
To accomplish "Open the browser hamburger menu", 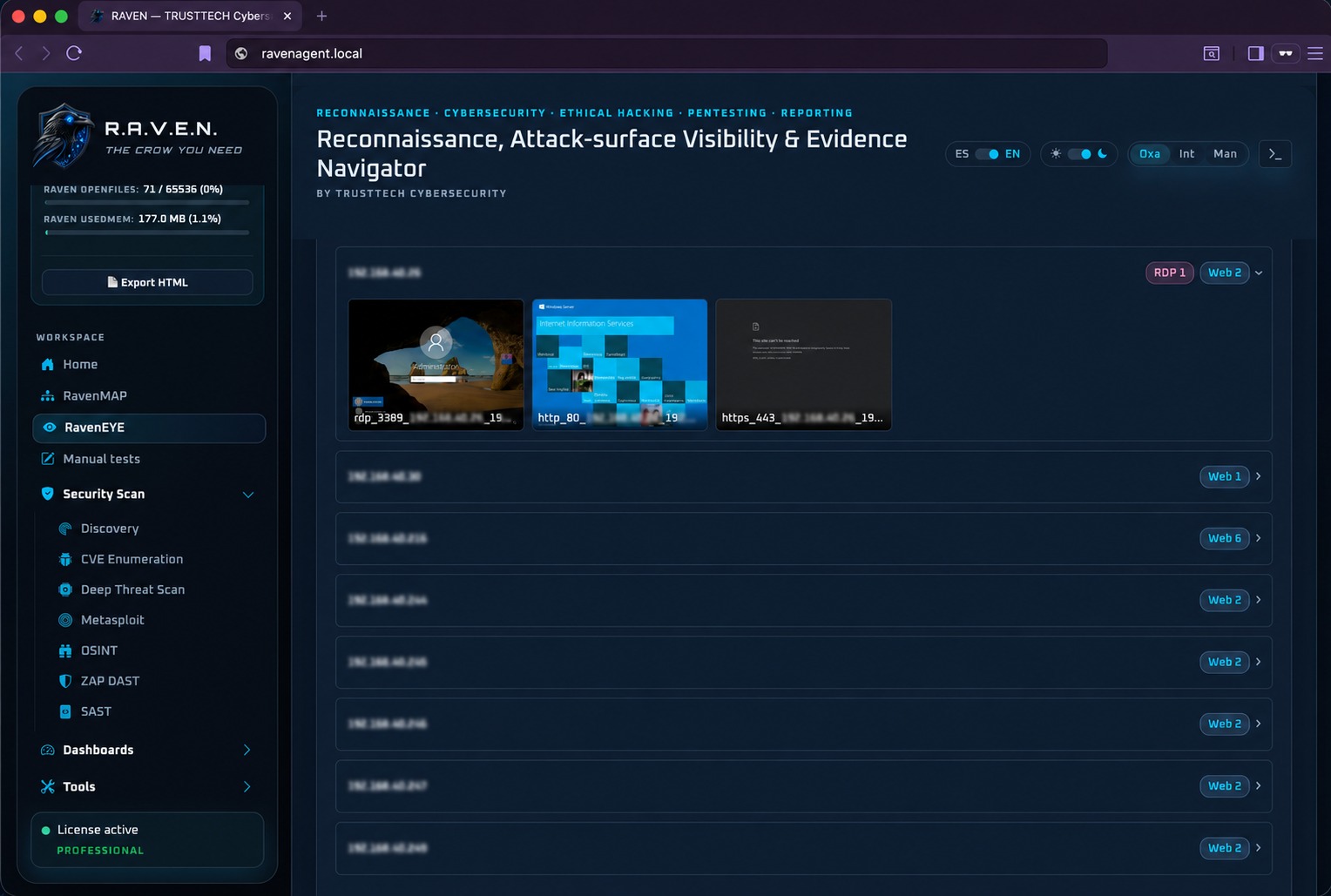I will [1315, 53].
